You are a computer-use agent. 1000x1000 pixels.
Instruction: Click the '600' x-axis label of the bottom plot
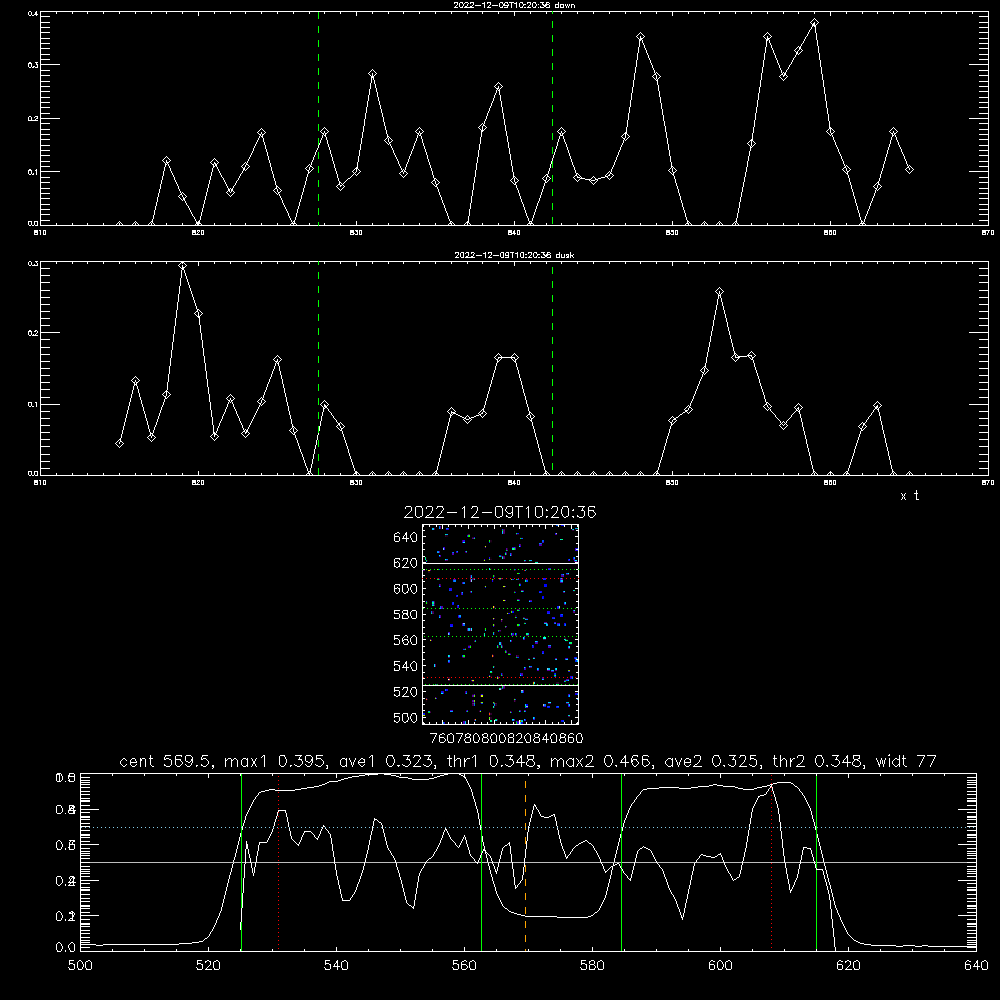(721, 965)
